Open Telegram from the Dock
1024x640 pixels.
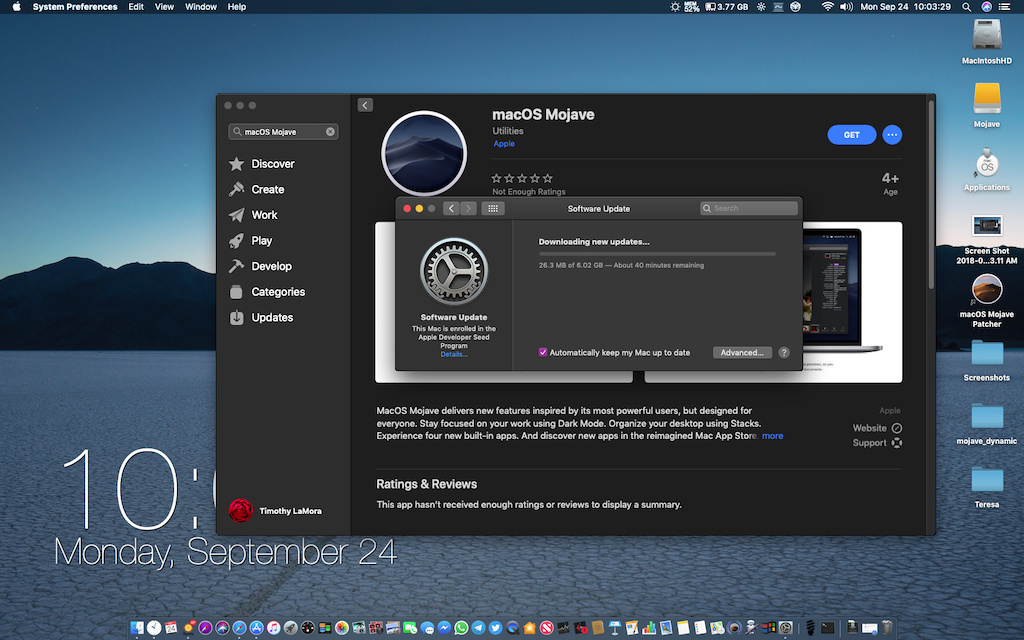click(478, 628)
